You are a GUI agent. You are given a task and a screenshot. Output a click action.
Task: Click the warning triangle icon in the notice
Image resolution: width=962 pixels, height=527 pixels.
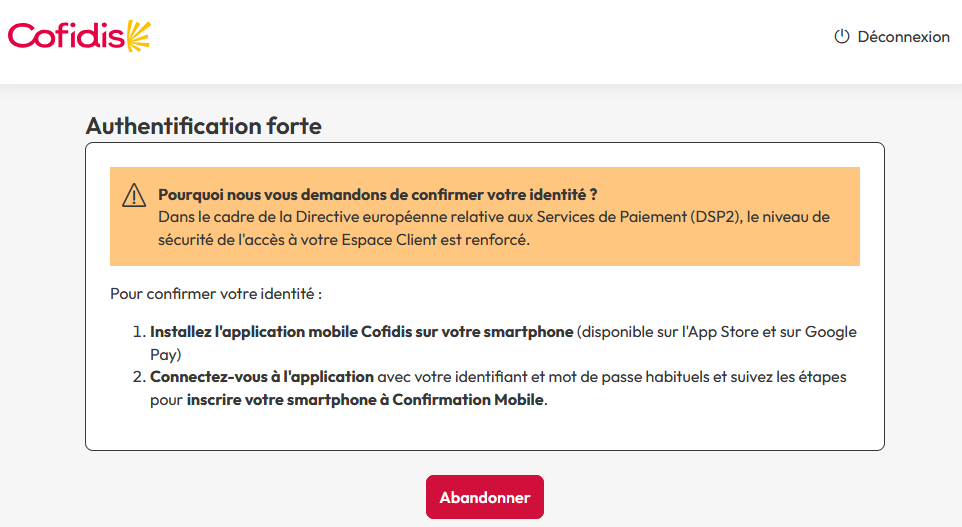point(134,196)
